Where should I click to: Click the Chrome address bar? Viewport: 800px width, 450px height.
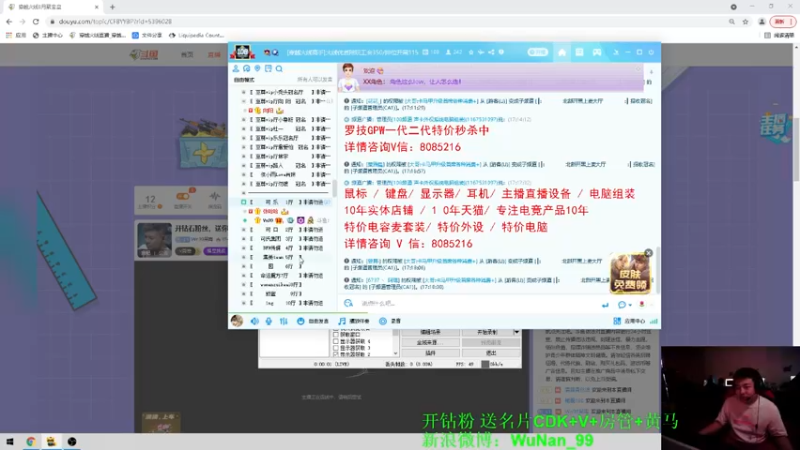[388, 21]
